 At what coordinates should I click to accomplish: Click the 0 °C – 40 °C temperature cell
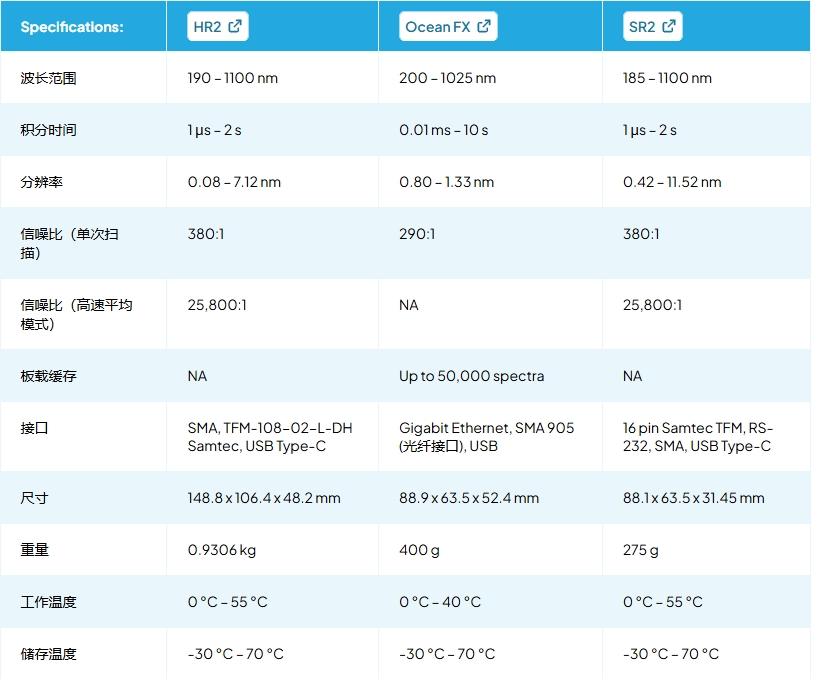click(x=440, y=602)
